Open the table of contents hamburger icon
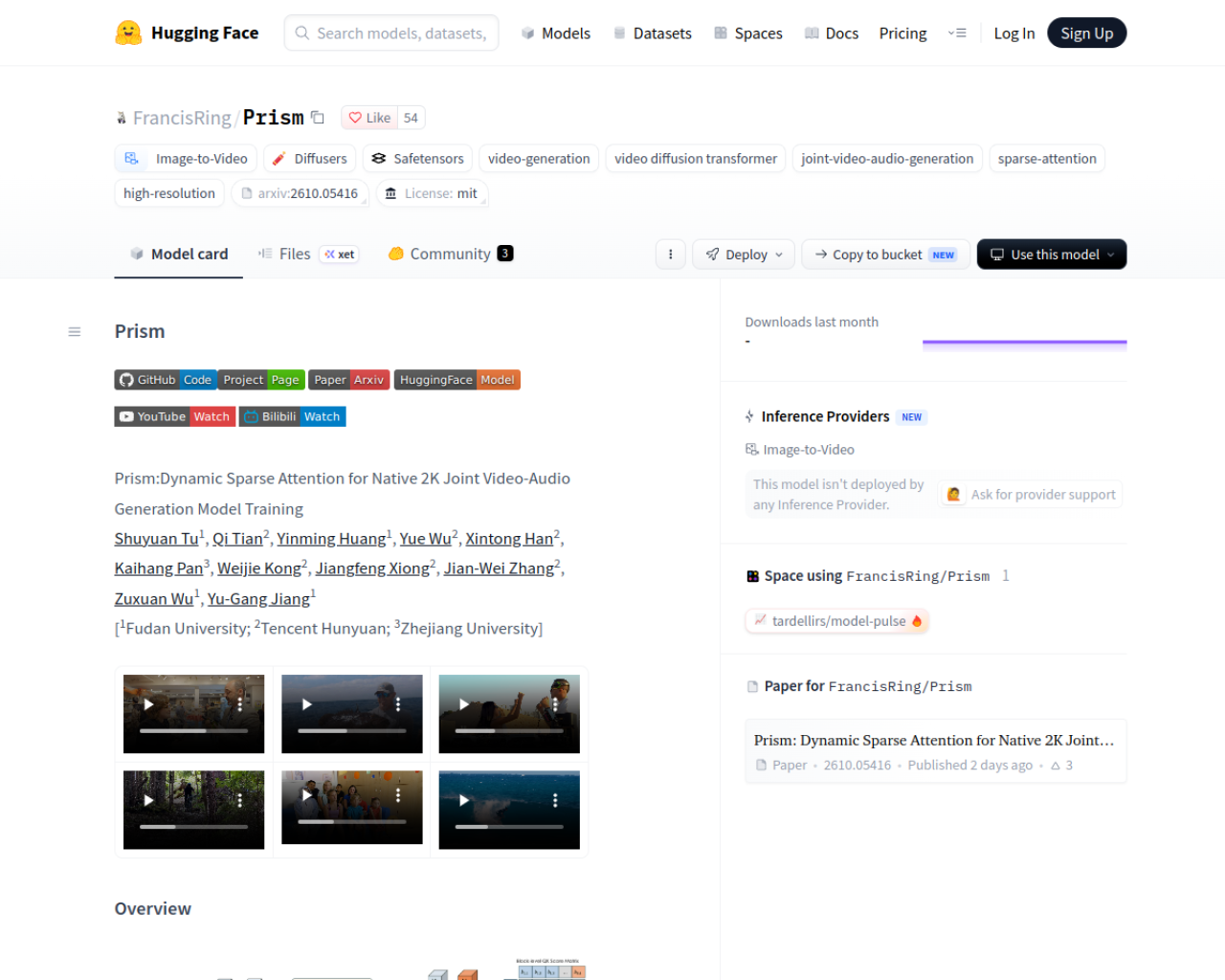 (x=75, y=332)
